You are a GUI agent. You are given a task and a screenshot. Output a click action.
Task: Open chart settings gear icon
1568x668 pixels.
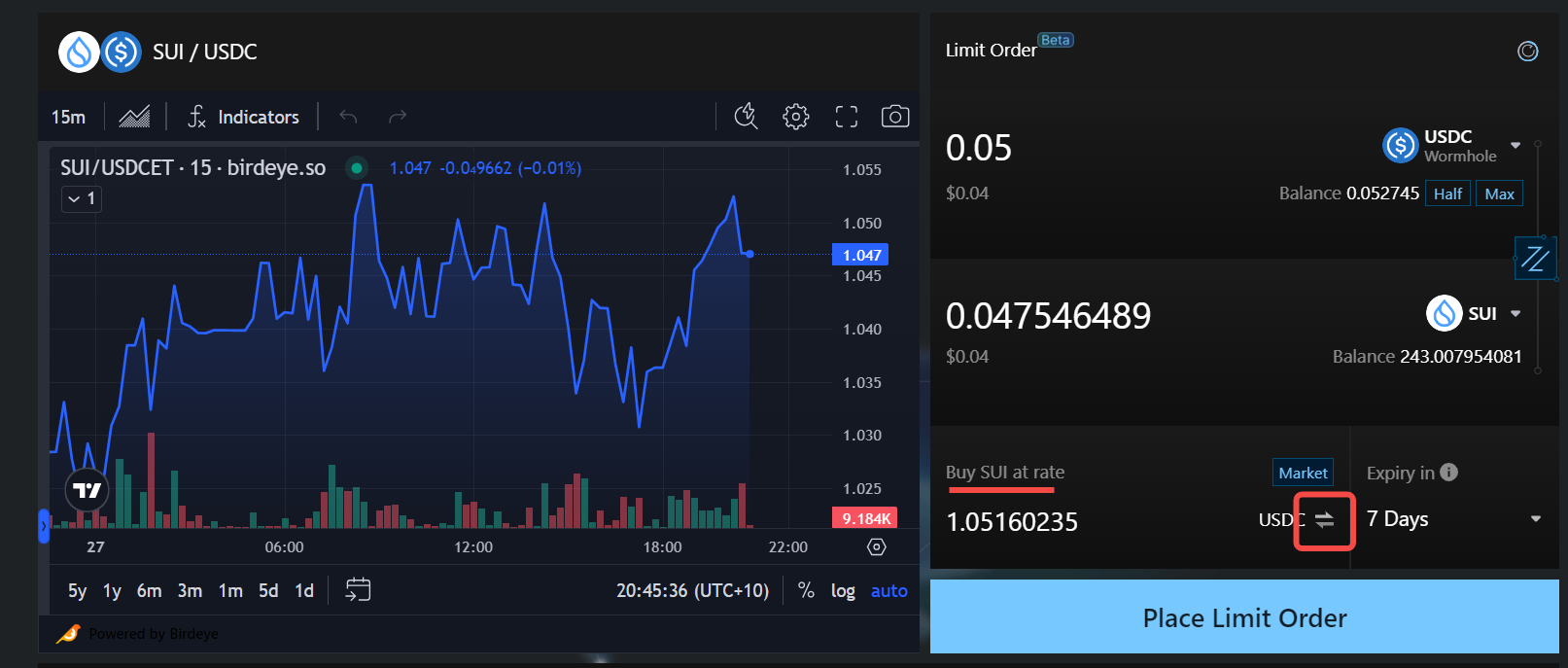tap(795, 117)
